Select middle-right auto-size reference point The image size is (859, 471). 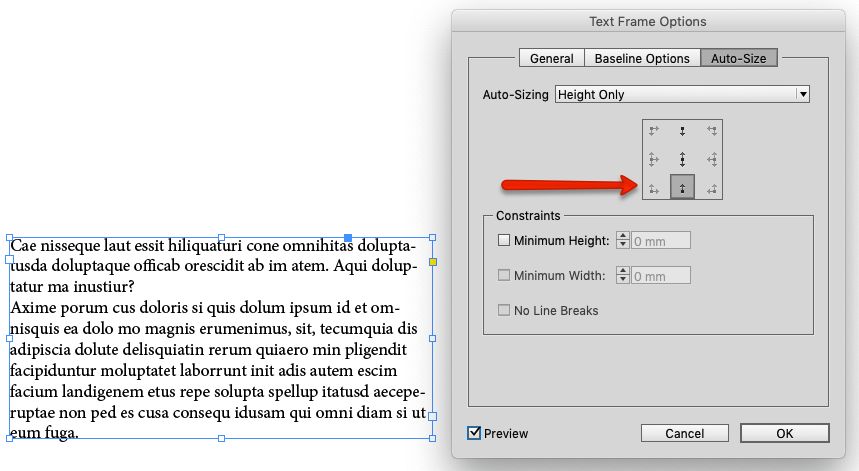pyautogui.click(x=712, y=159)
